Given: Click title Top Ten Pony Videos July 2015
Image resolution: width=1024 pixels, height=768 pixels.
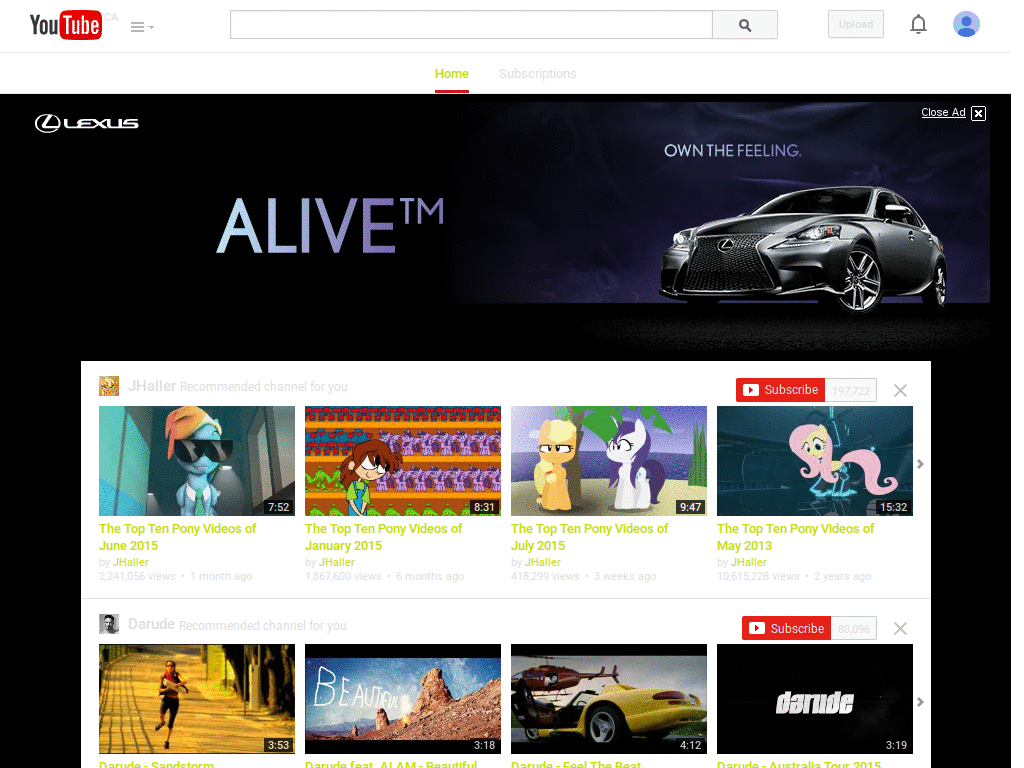Looking at the screenshot, I should tap(589, 537).
